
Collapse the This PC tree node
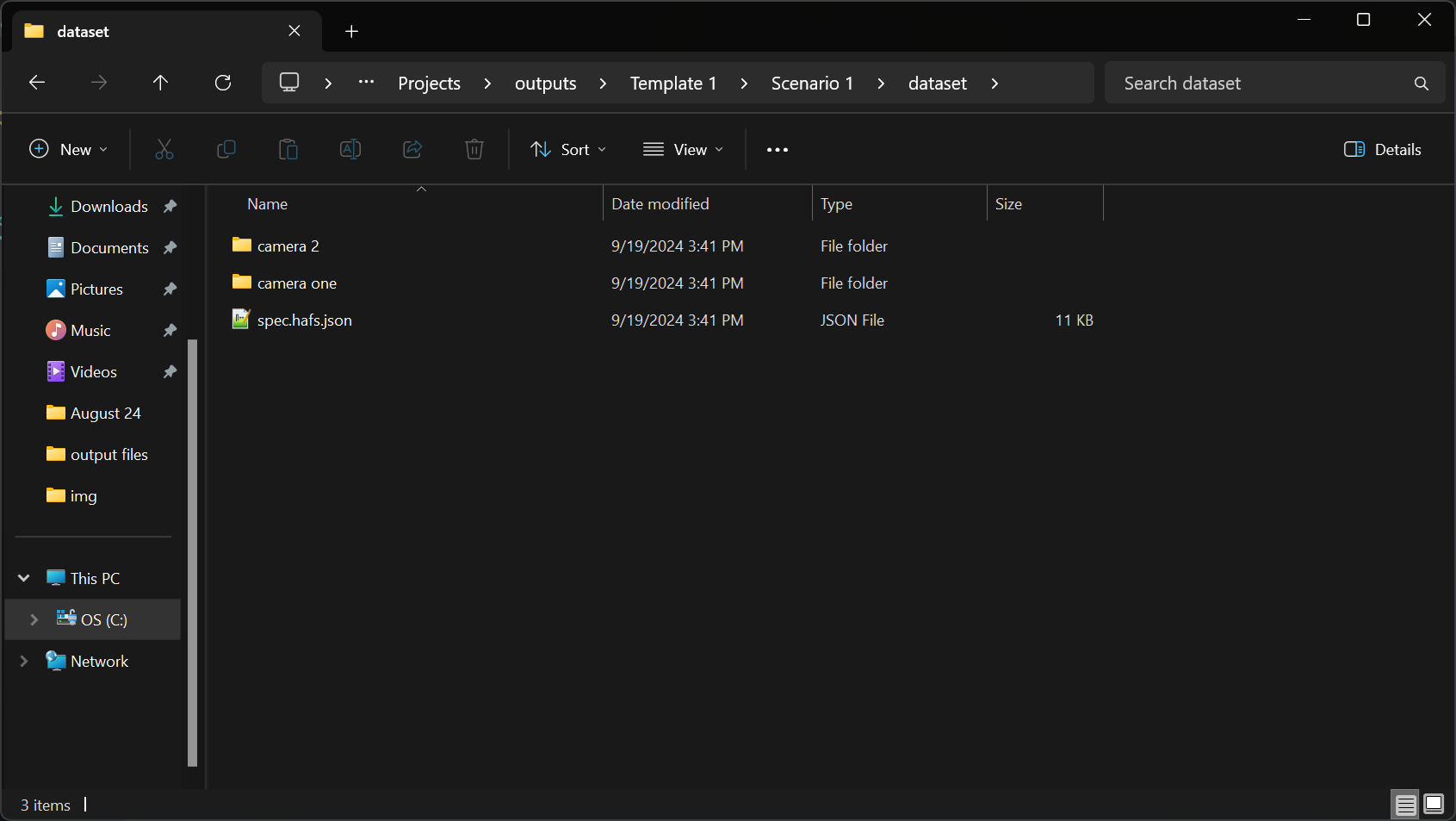click(24, 578)
